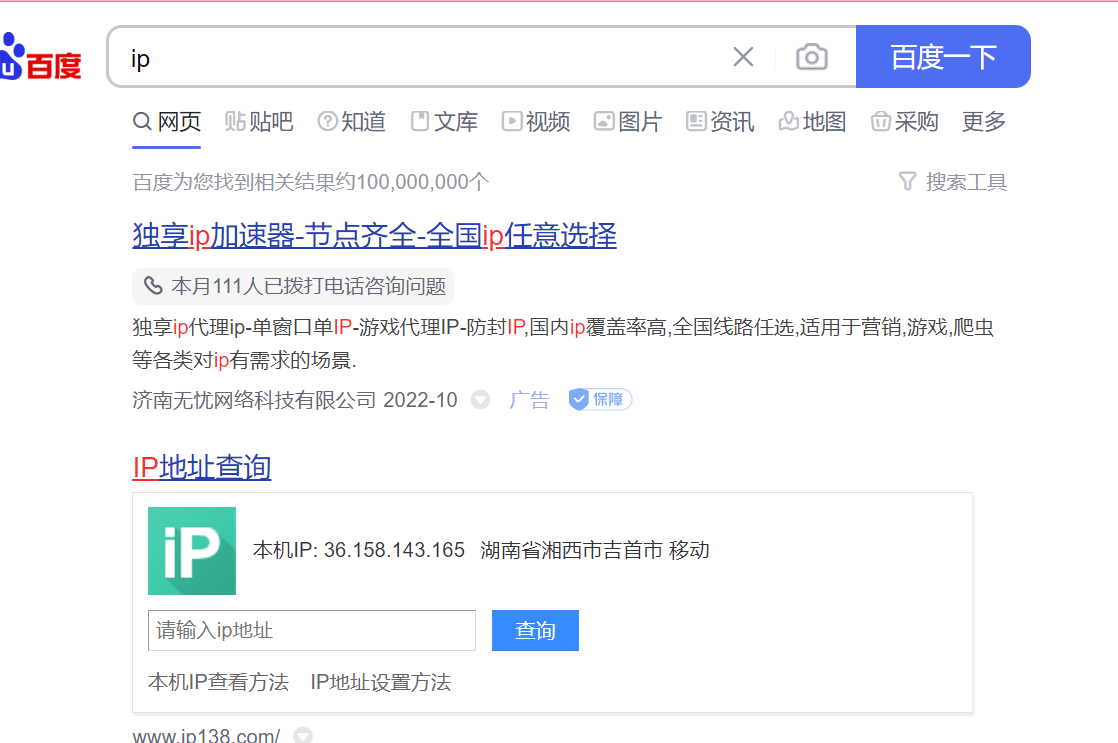Focus the 请输入ip地址 input box

coord(312,630)
